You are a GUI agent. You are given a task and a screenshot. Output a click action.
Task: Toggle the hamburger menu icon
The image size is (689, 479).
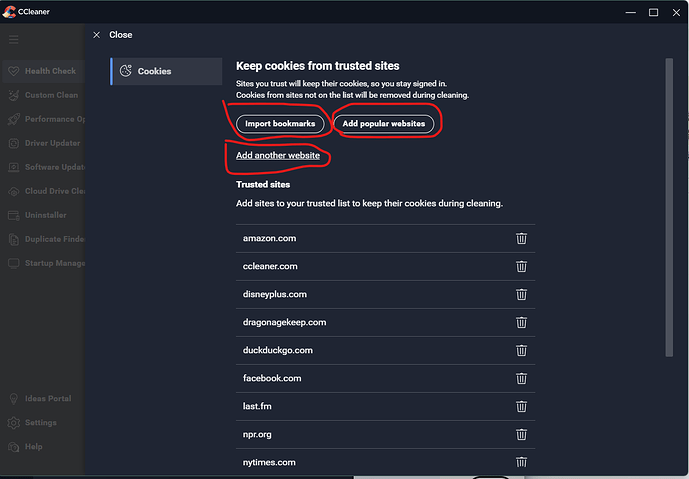coord(14,39)
